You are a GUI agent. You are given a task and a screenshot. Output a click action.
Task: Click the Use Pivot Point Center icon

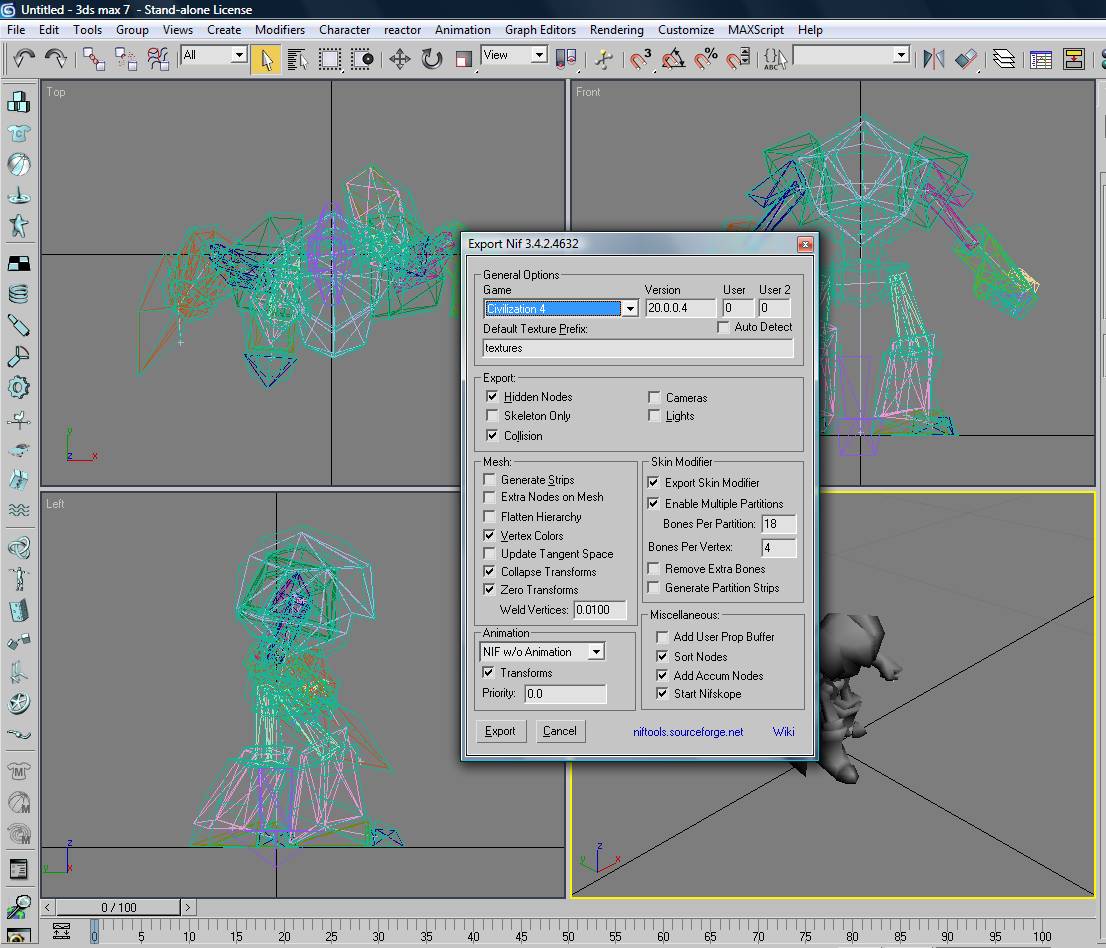[x=566, y=59]
